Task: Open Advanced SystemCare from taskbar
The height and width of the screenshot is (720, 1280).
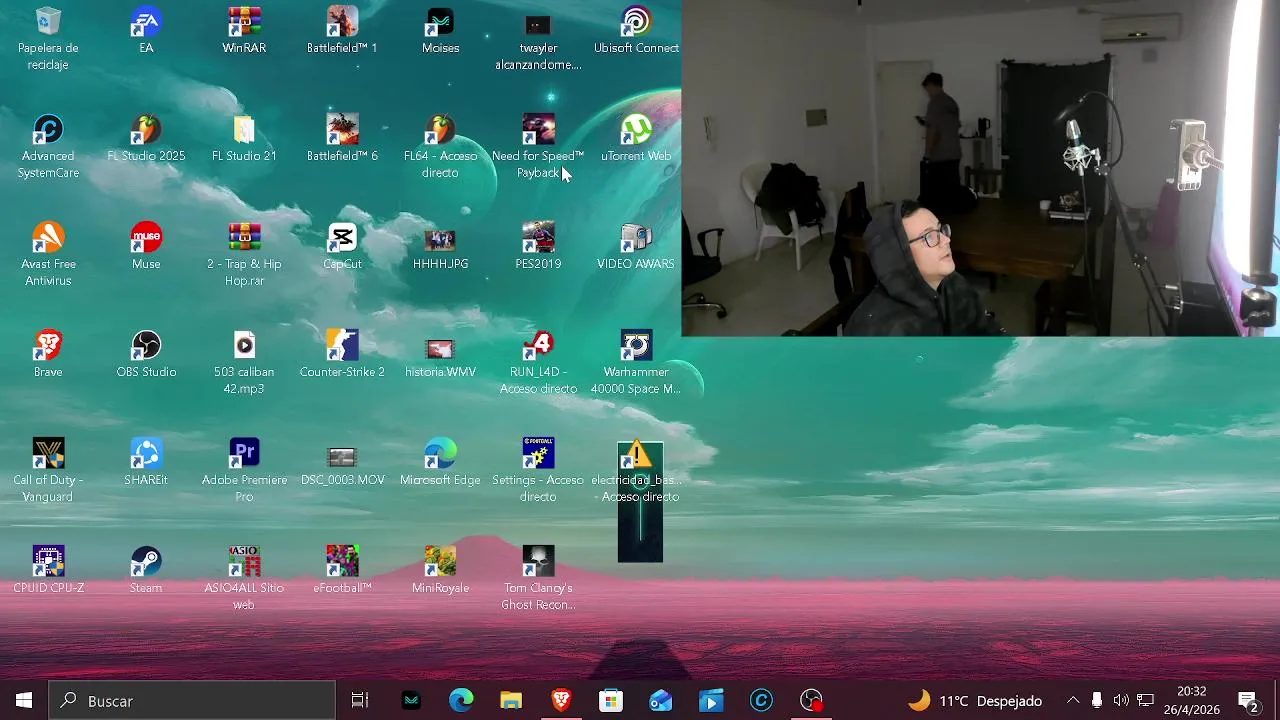Action: (x=761, y=701)
